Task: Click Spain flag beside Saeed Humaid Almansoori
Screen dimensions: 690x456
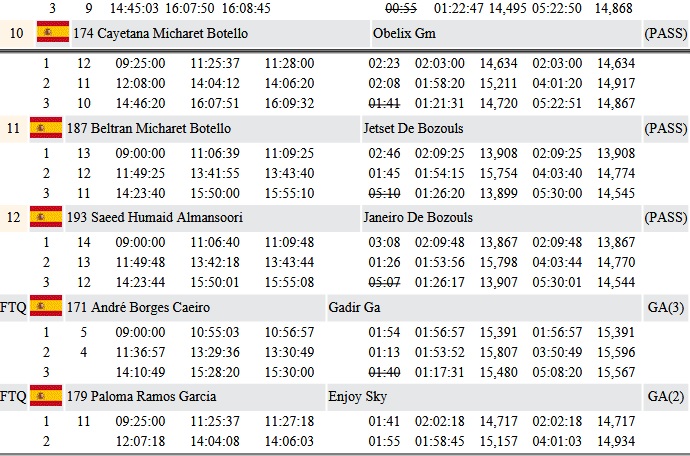Action: click(x=46, y=217)
